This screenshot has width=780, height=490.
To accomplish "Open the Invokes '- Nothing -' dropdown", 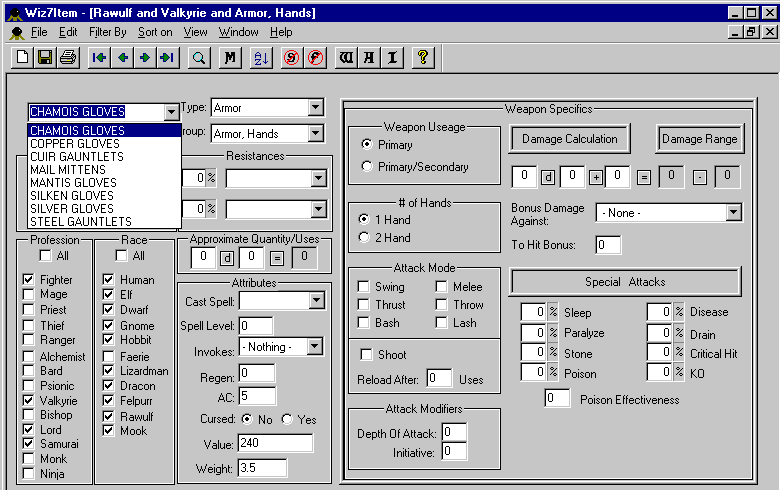I will click(x=314, y=346).
